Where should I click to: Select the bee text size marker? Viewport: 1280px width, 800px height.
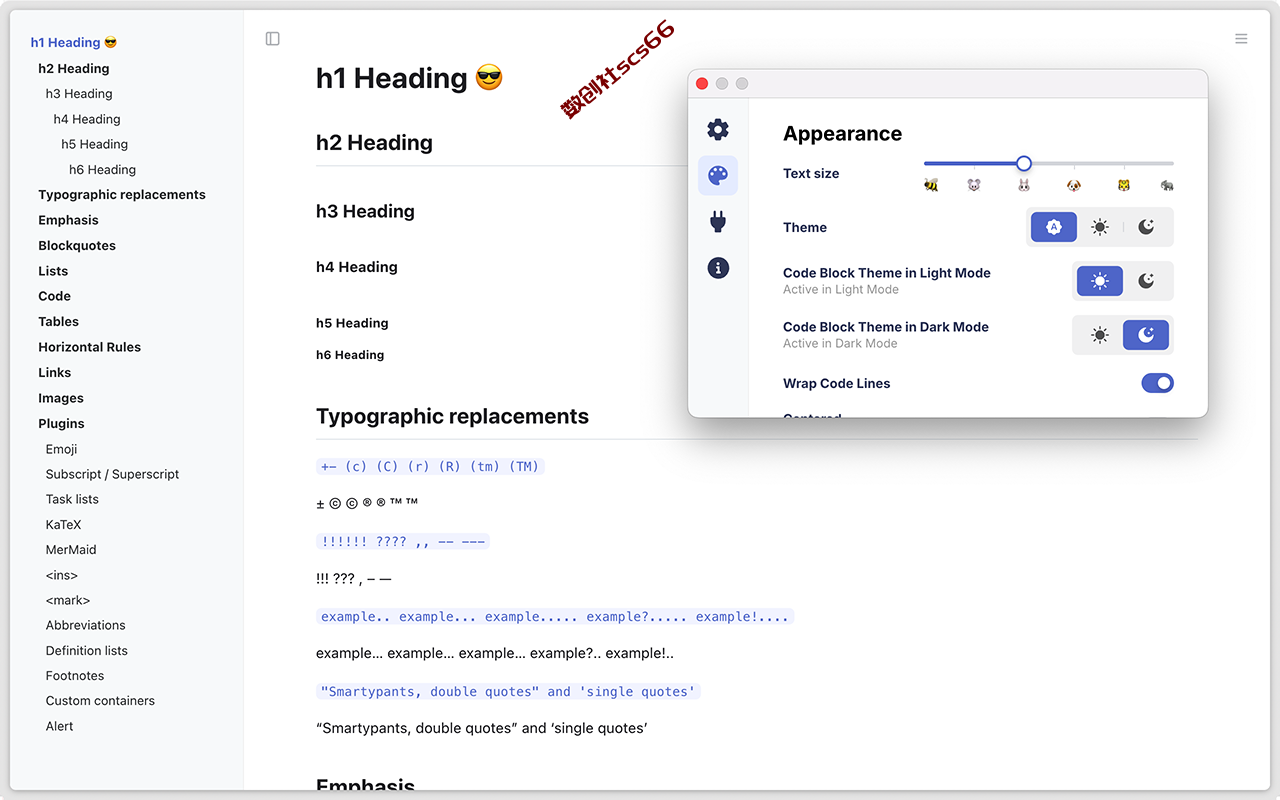tap(931, 185)
